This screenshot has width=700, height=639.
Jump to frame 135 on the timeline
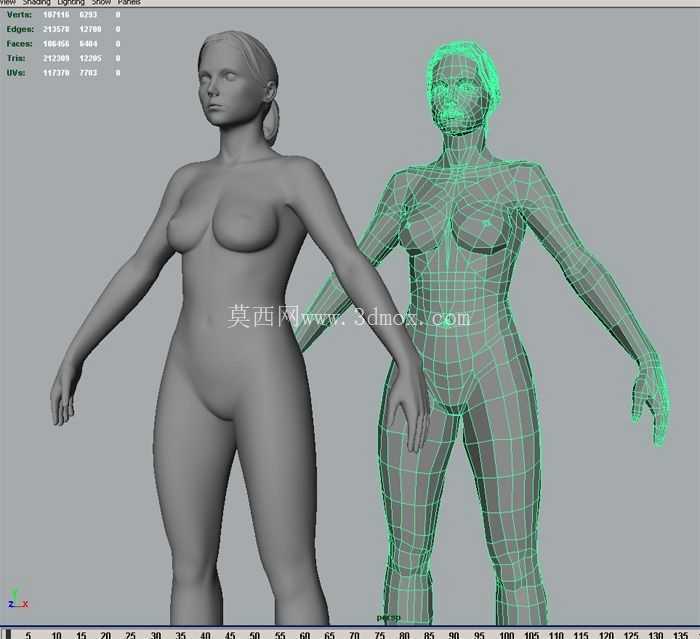point(680,635)
